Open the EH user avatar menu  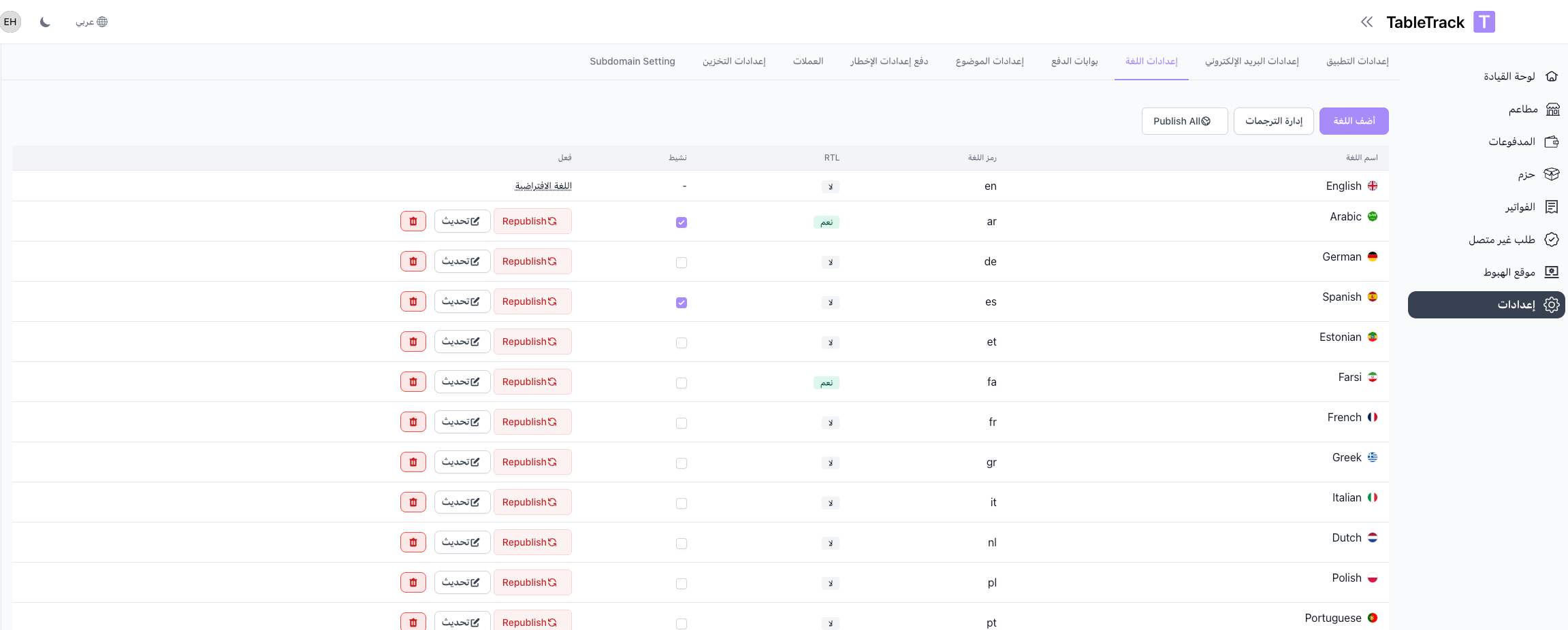click(10, 22)
